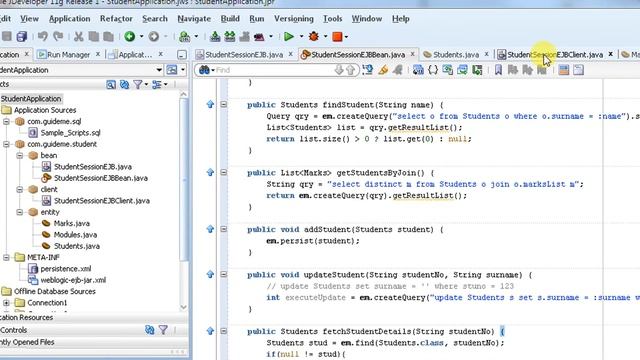Screen dimensions: 640x360
Task: Open the application selector dropdown
Action: pos(159,70)
